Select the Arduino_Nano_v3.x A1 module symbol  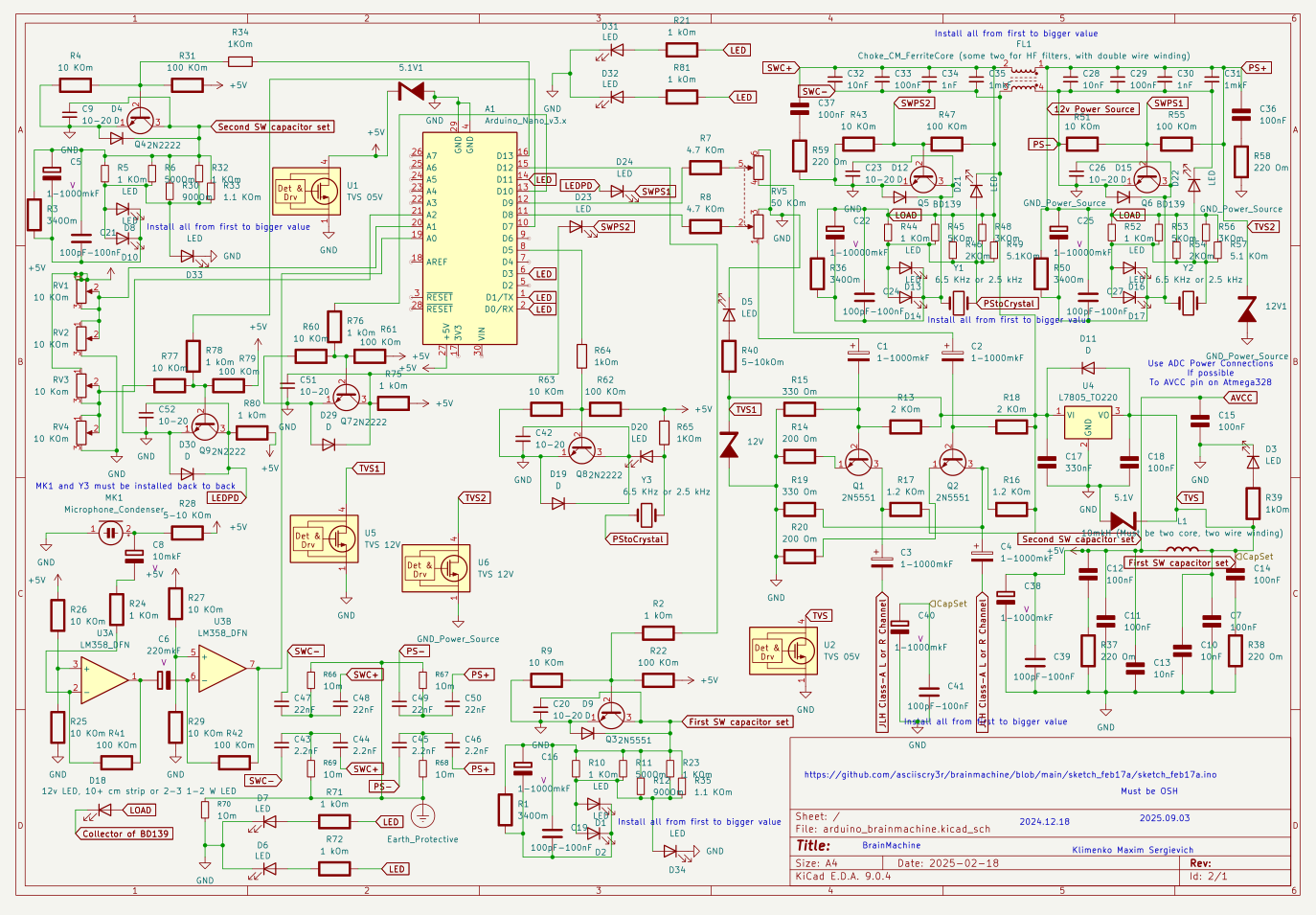[x=470, y=238]
